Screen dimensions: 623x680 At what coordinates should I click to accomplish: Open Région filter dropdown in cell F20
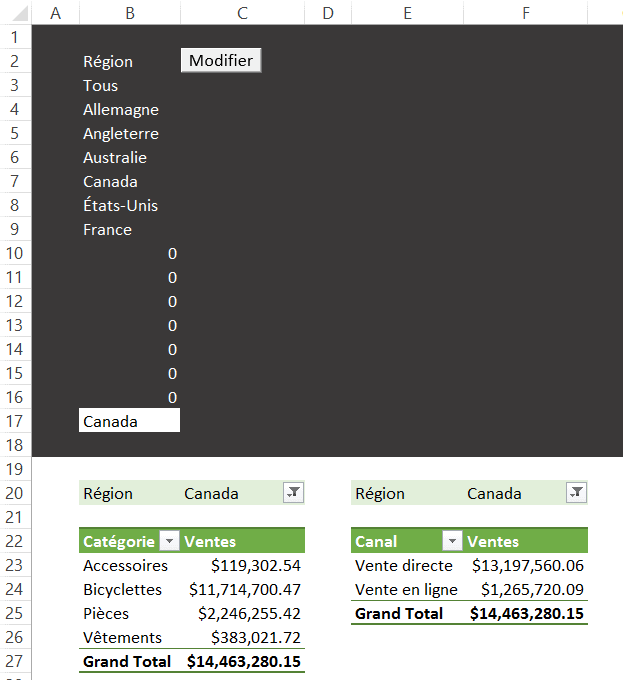click(576, 492)
